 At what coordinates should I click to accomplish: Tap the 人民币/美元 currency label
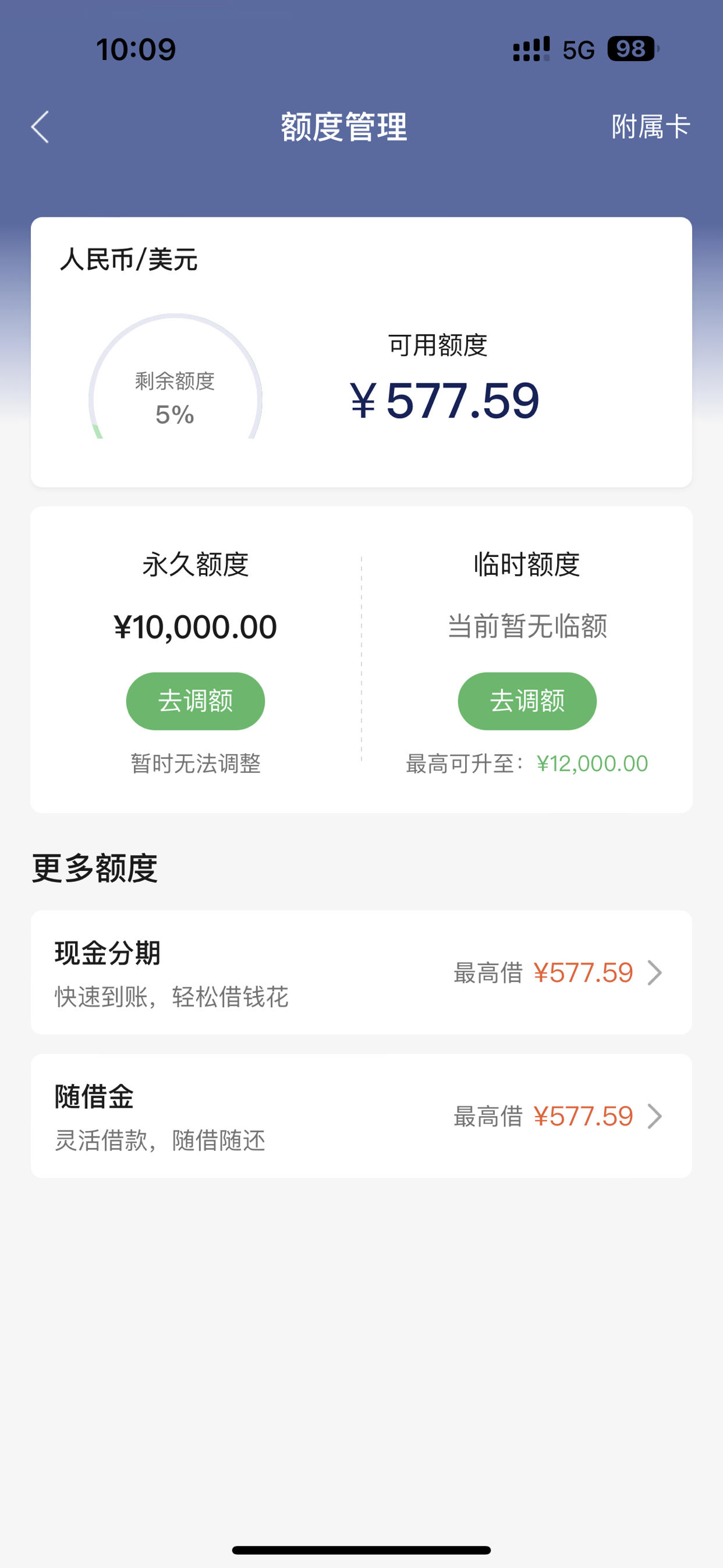[129, 260]
